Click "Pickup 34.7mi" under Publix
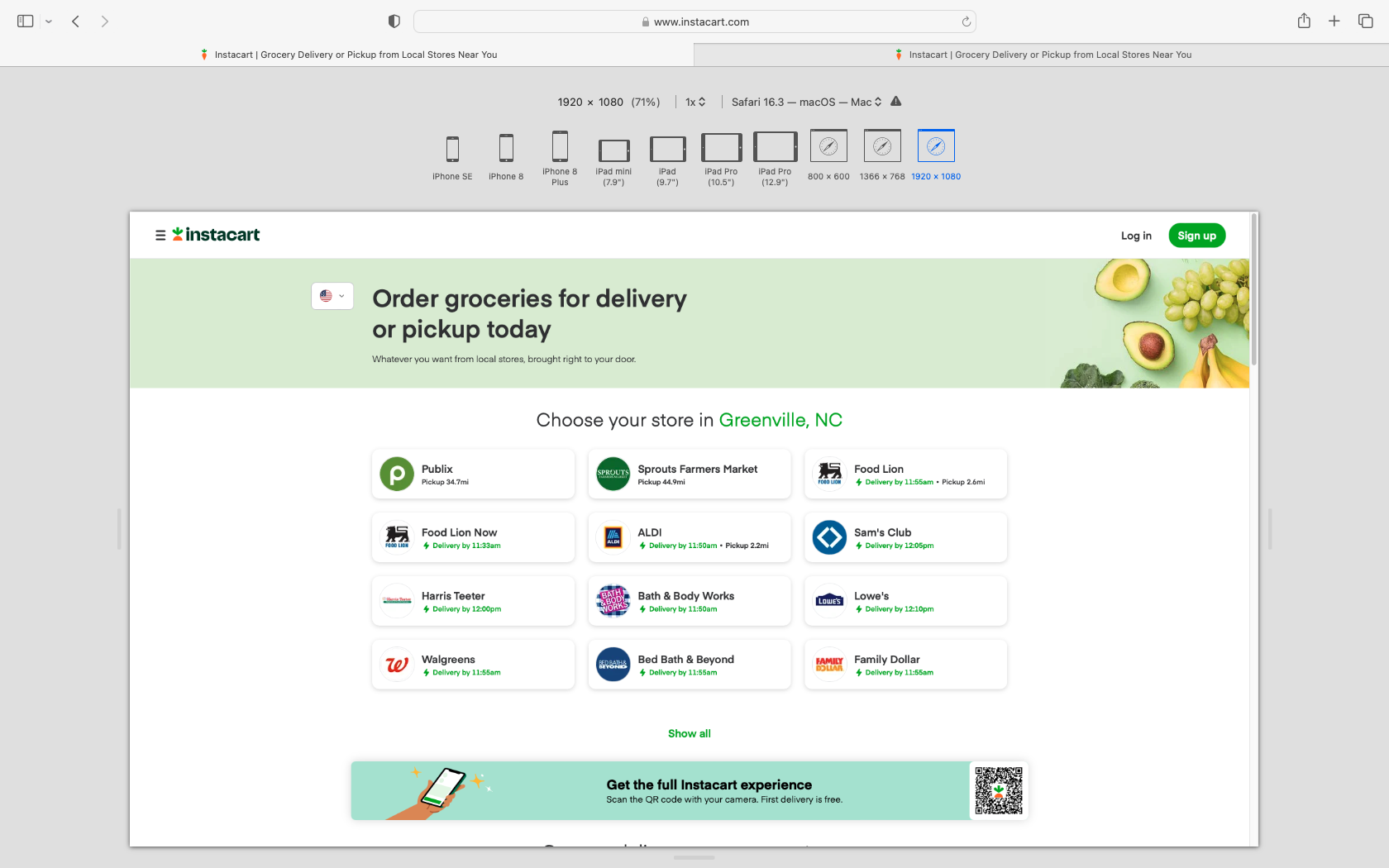Screen dimensions: 1389x868 (x=445, y=482)
